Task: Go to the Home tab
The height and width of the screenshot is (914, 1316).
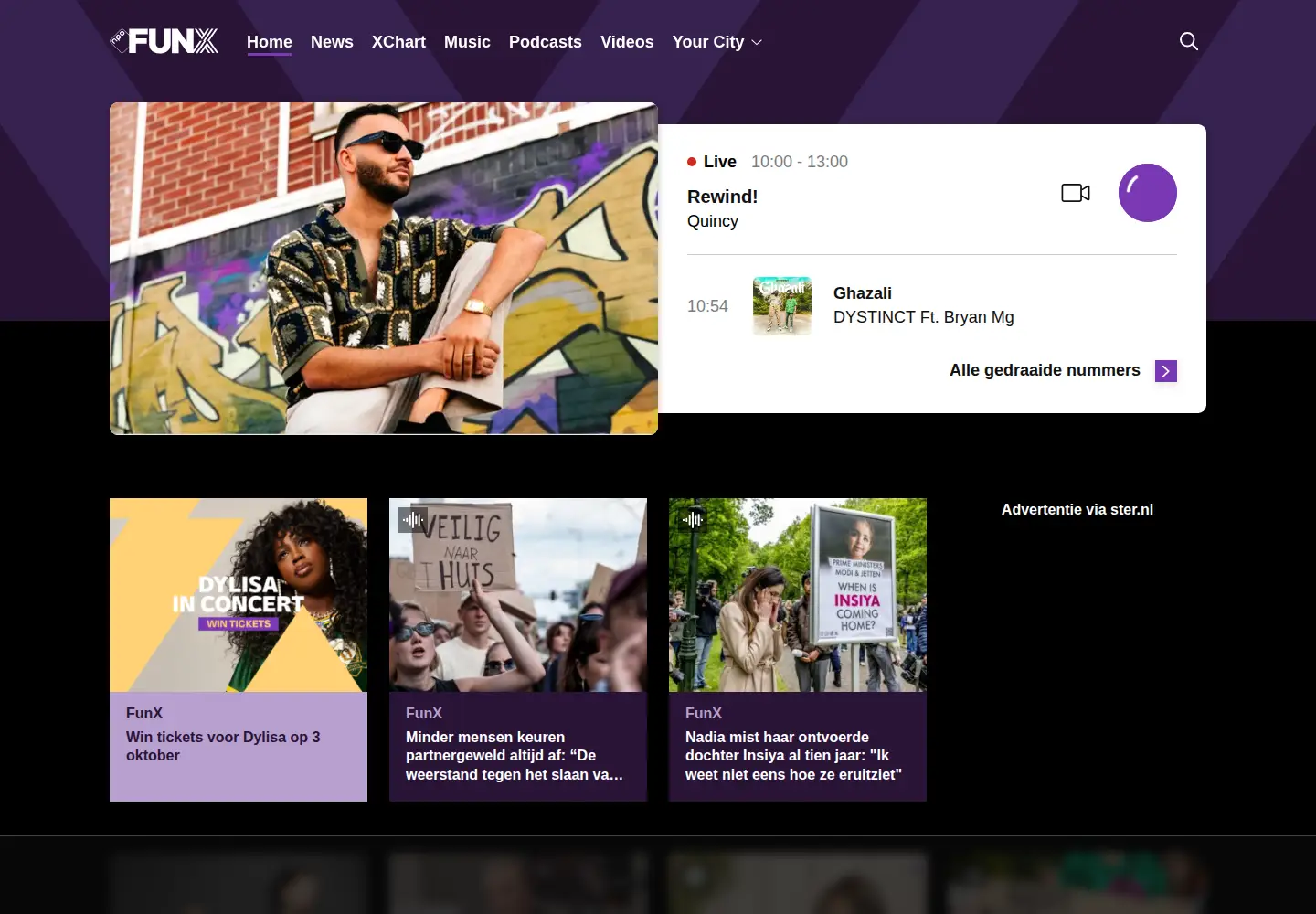Action: (270, 42)
